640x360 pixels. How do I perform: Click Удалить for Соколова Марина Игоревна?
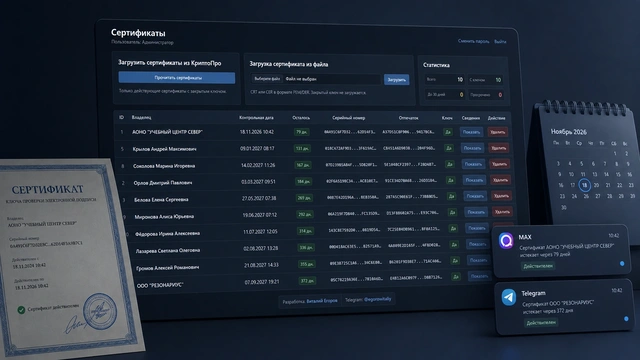(x=499, y=164)
